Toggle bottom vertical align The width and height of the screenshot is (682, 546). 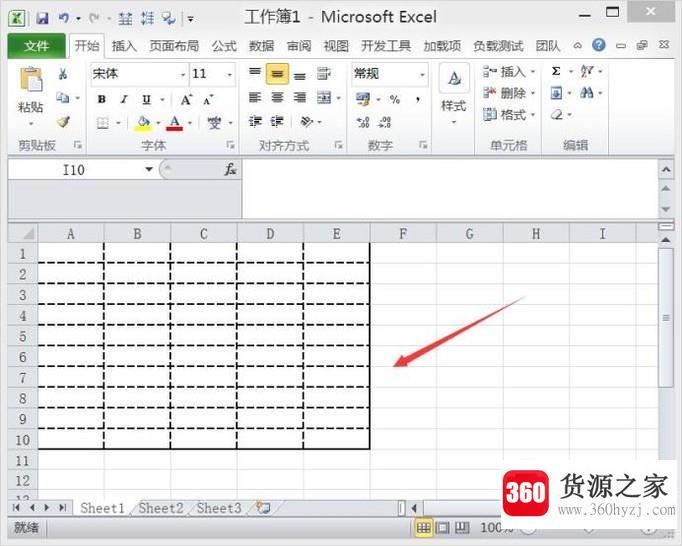tap(300, 75)
